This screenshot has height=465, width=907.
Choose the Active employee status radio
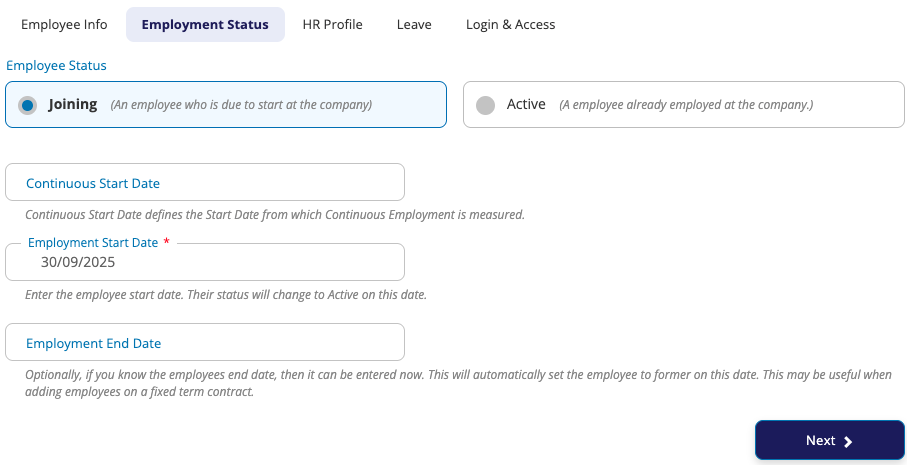click(485, 105)
